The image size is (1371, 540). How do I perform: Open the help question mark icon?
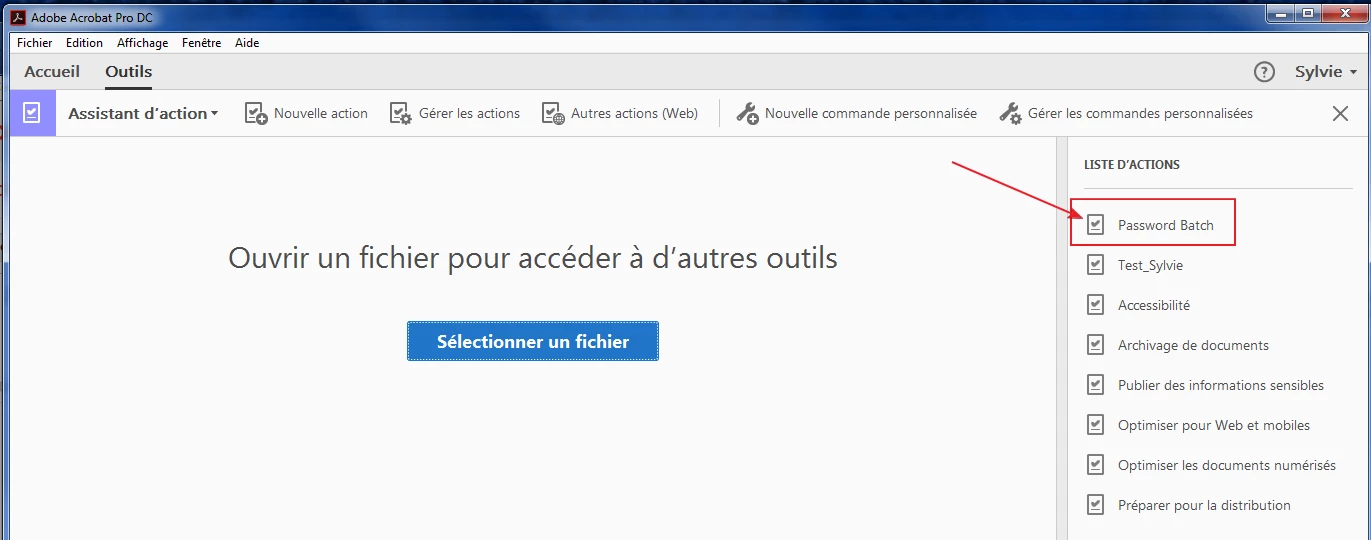coord(1264,72)
